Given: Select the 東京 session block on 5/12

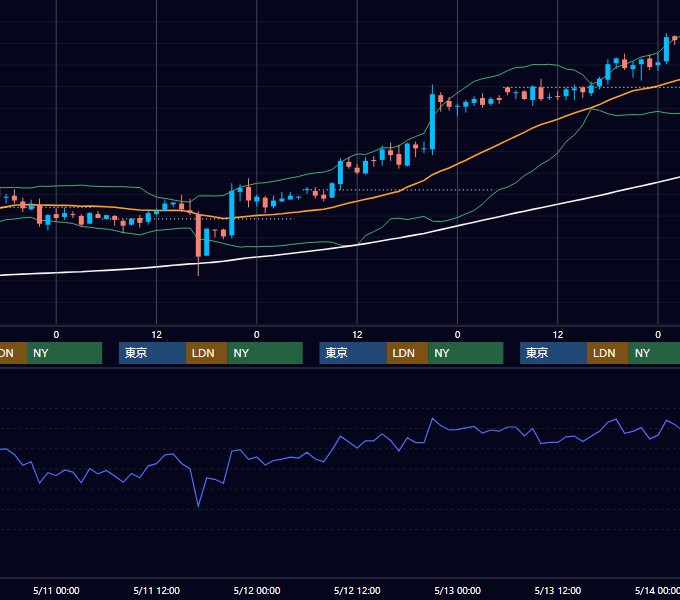Looking at the screenshot, I should pyautogui.click(x=353, y=353).
